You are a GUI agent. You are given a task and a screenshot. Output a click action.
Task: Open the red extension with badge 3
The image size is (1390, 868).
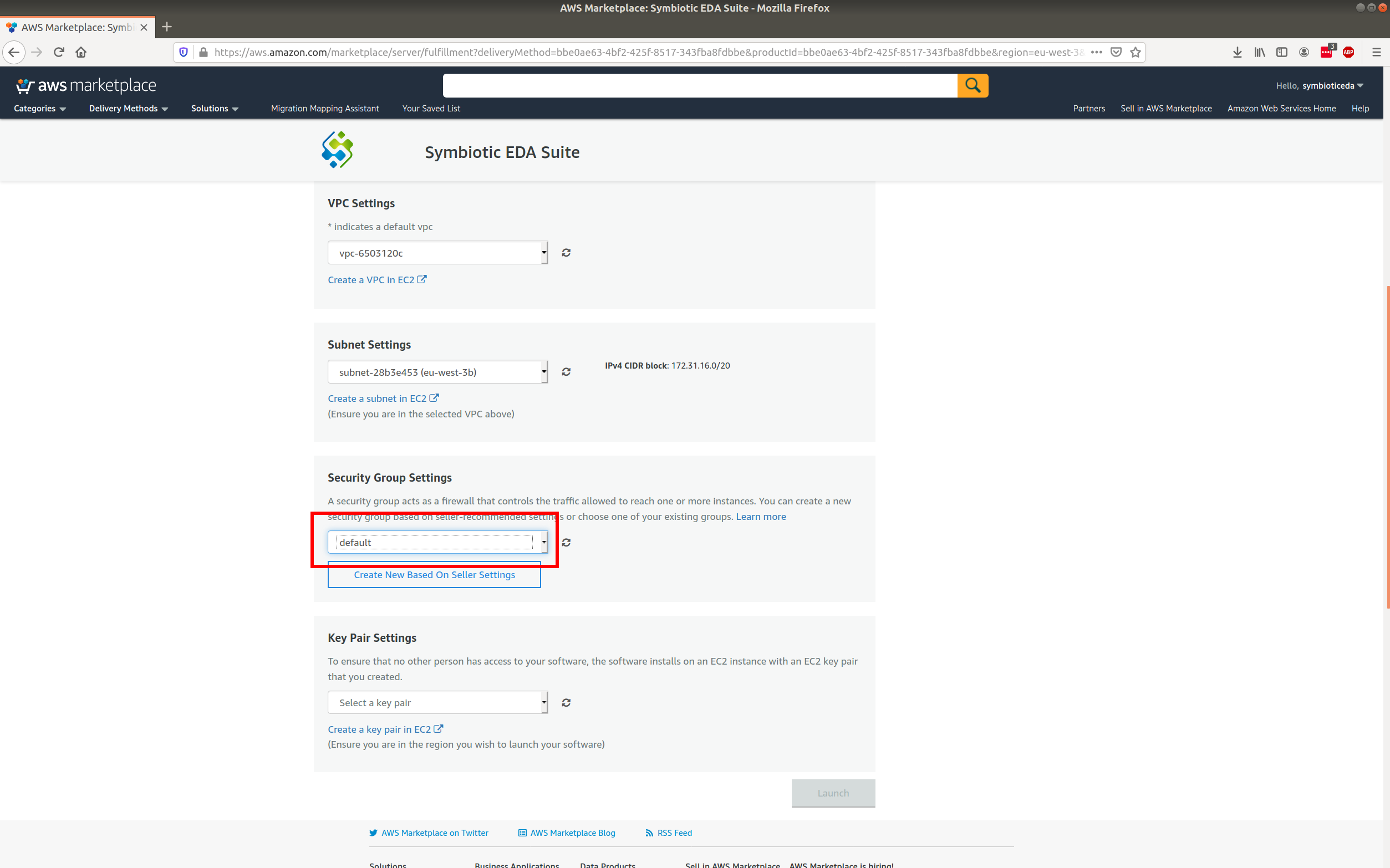[1327, 52]
